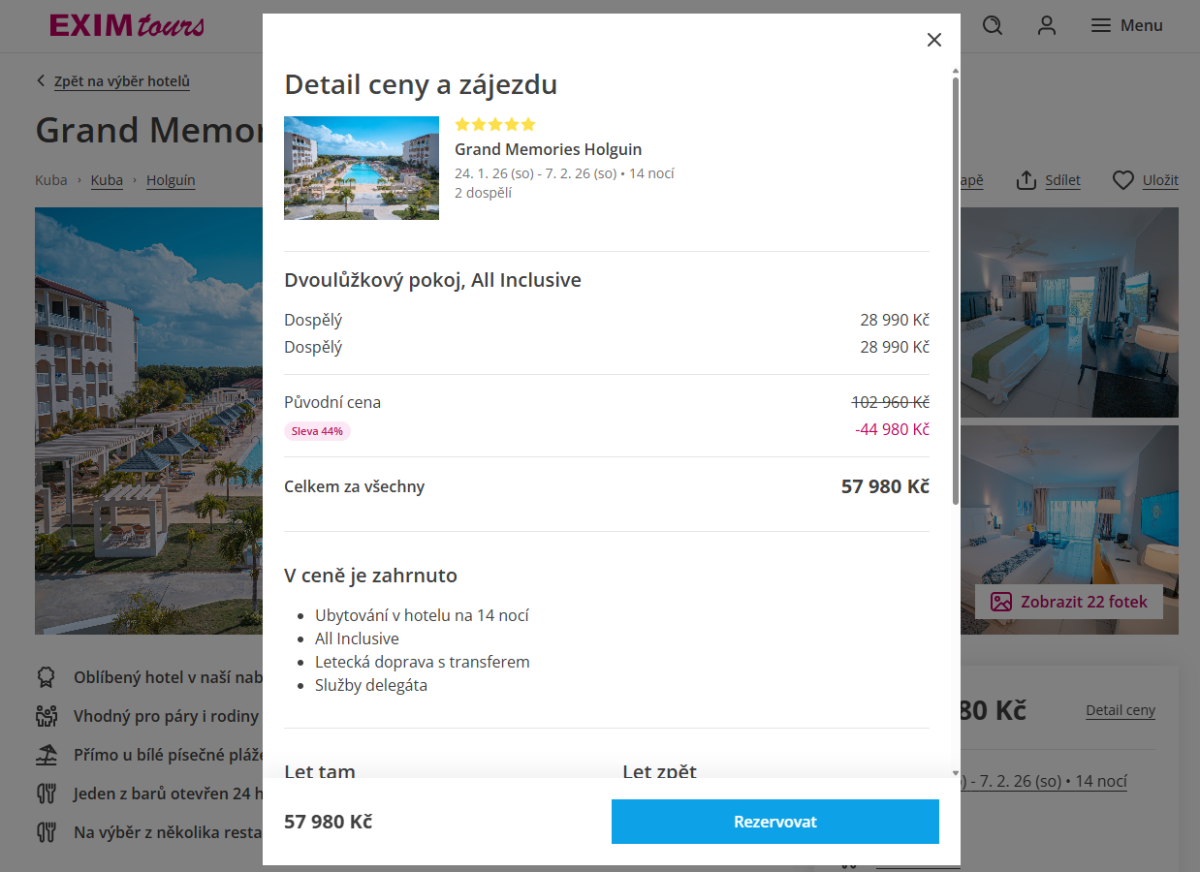Click the cutlery icon beside Jeden z barů
This screenshot has width=1200, height=872.
coord(46,794)
